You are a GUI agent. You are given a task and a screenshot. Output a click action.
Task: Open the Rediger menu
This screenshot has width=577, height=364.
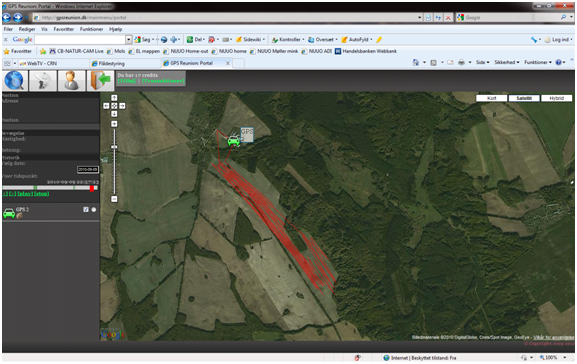27,29
